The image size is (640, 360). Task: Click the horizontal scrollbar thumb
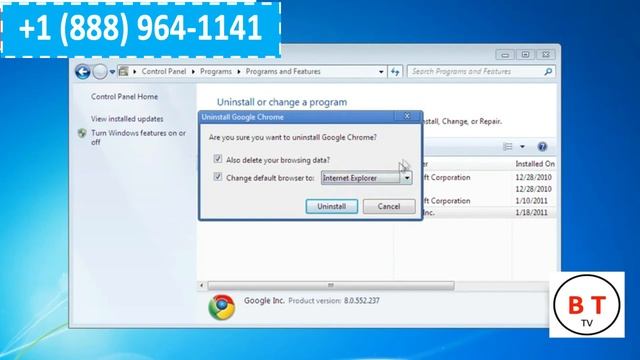pos(331,285)
